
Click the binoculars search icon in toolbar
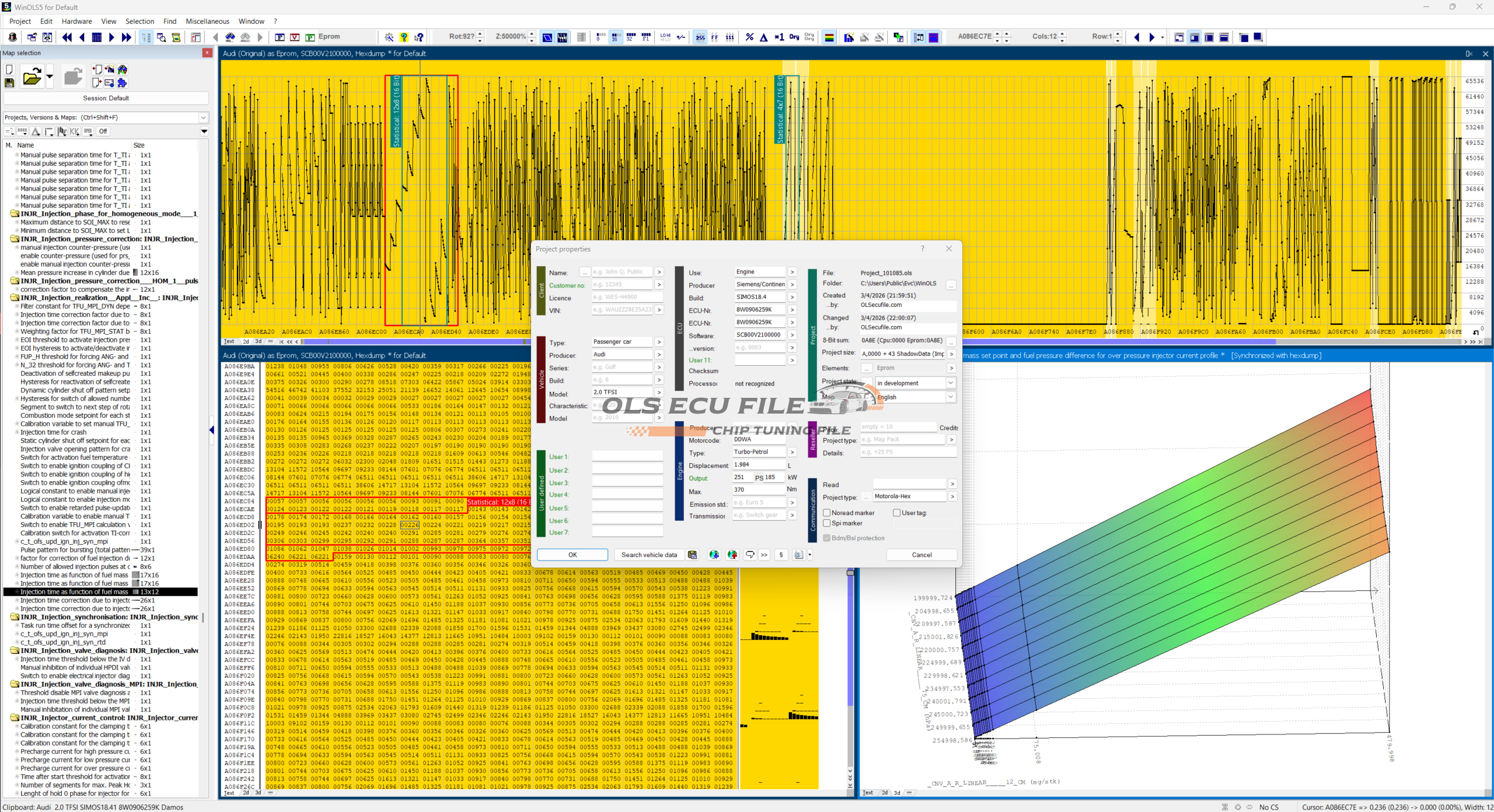coord(231,37)
